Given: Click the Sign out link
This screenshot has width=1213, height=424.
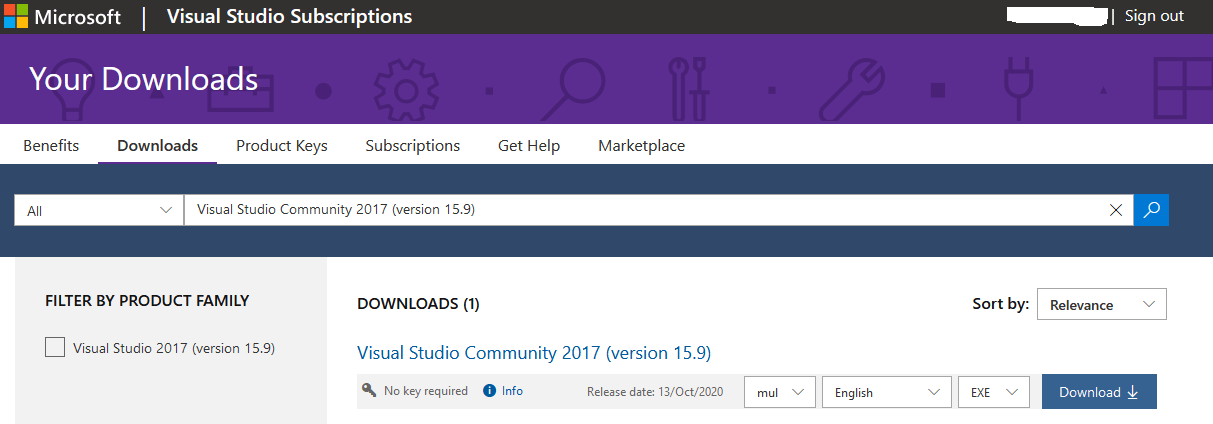Looking at the screenshot, I should tap(1154, 16).
